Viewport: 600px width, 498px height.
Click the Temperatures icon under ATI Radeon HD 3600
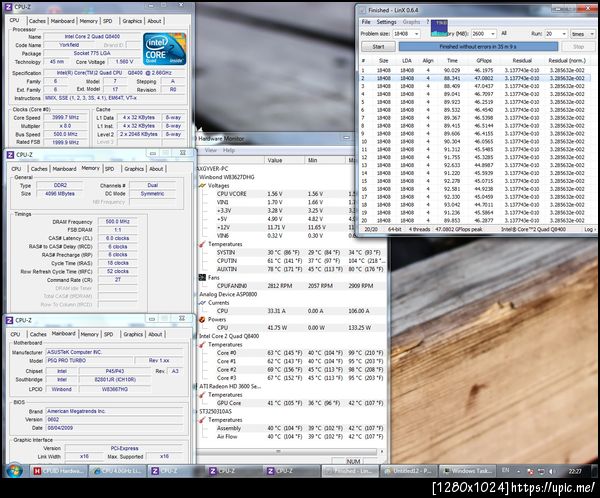202,395
